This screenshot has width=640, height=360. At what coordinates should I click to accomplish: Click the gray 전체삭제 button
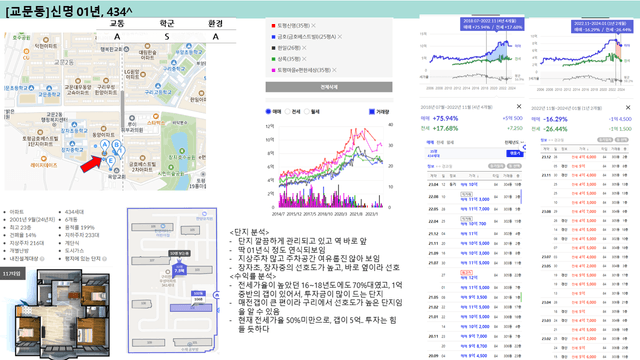tap(329, 87)
